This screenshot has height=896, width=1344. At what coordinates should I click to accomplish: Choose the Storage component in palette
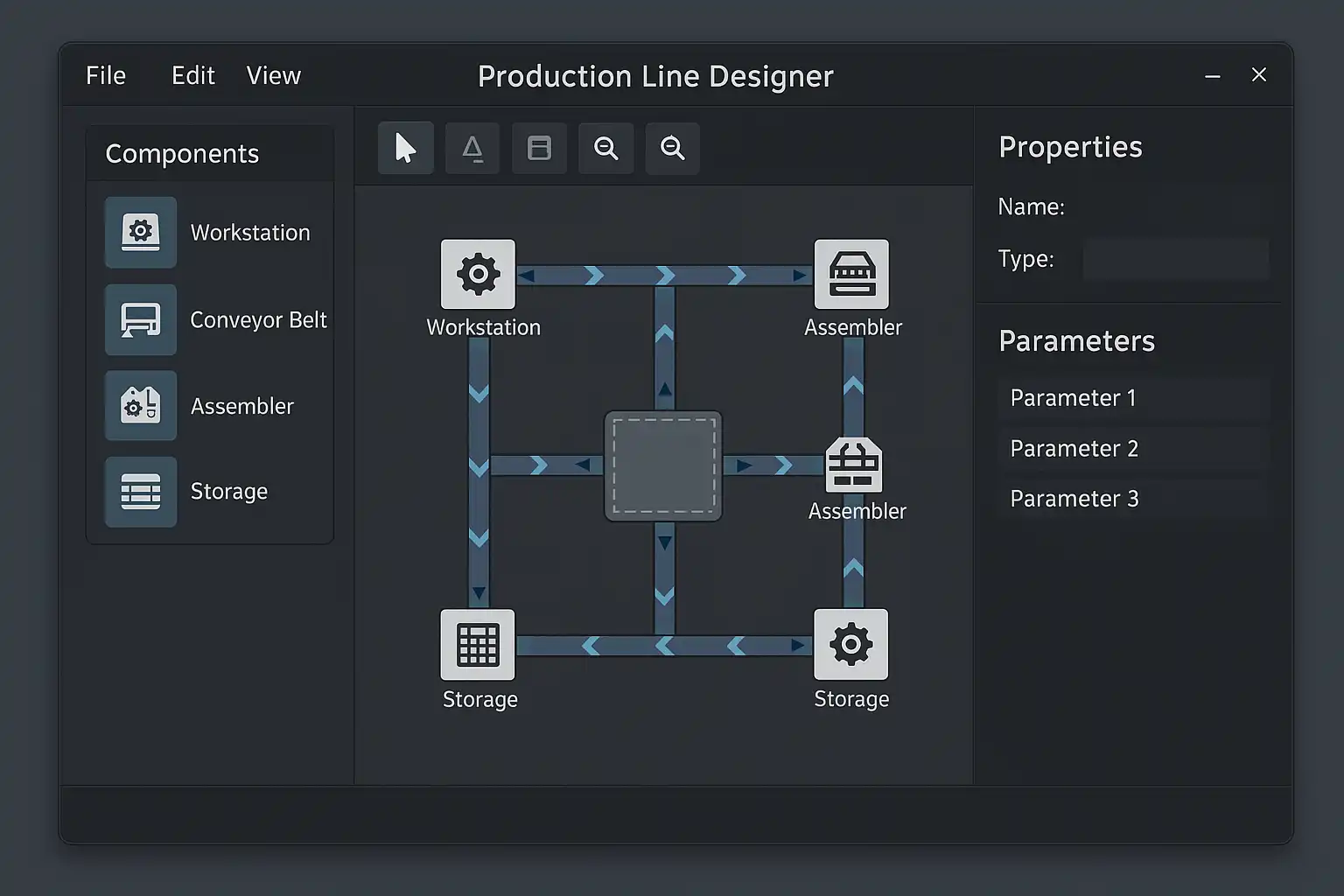(141, 492)
